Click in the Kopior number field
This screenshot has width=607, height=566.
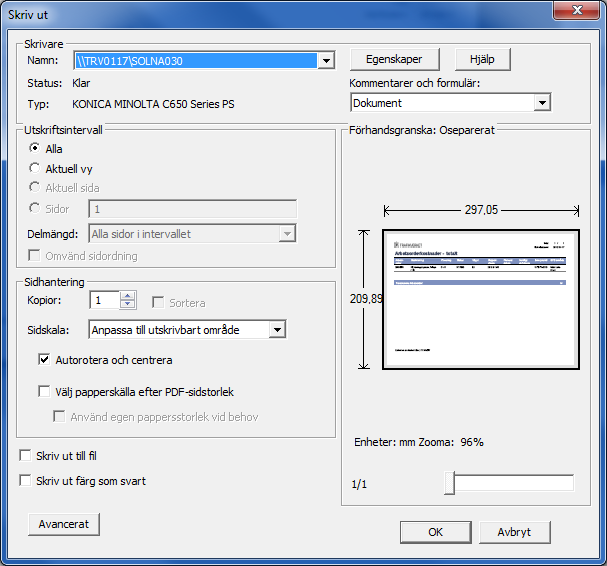click(105, 300)
